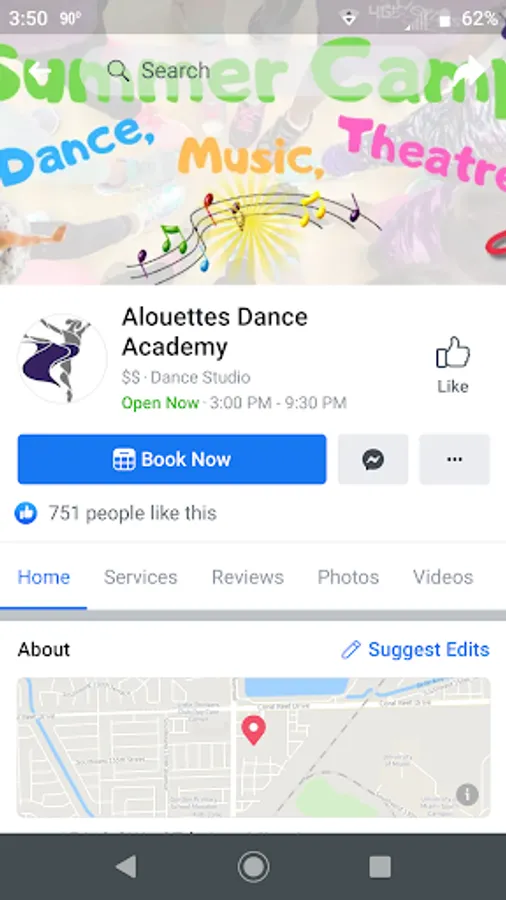Open the Photos tab
The image size is (506, 900).
348,577
